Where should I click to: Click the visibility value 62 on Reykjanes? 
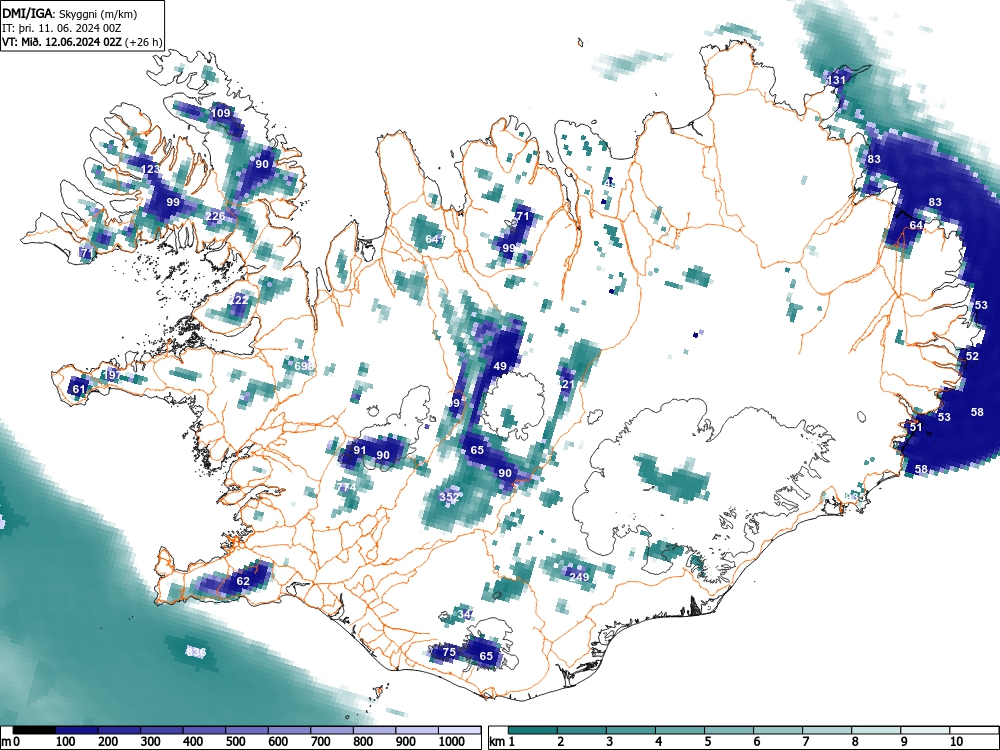pos(243,581)
